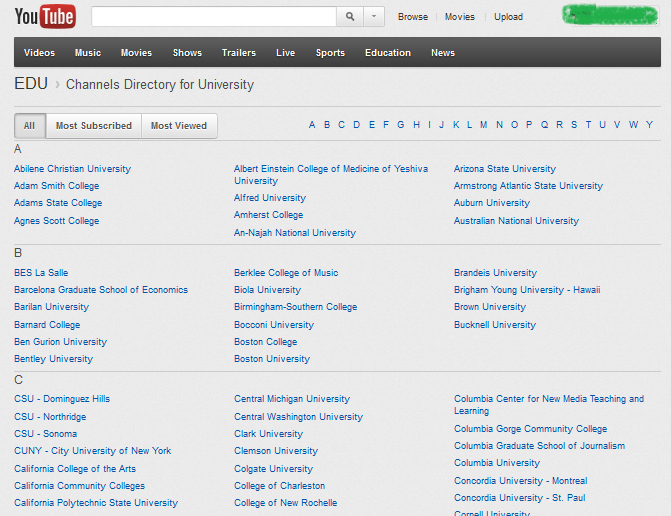Open the Education navigation tab
The height and width of the screenshot is (516, 671).
(388, 53)
